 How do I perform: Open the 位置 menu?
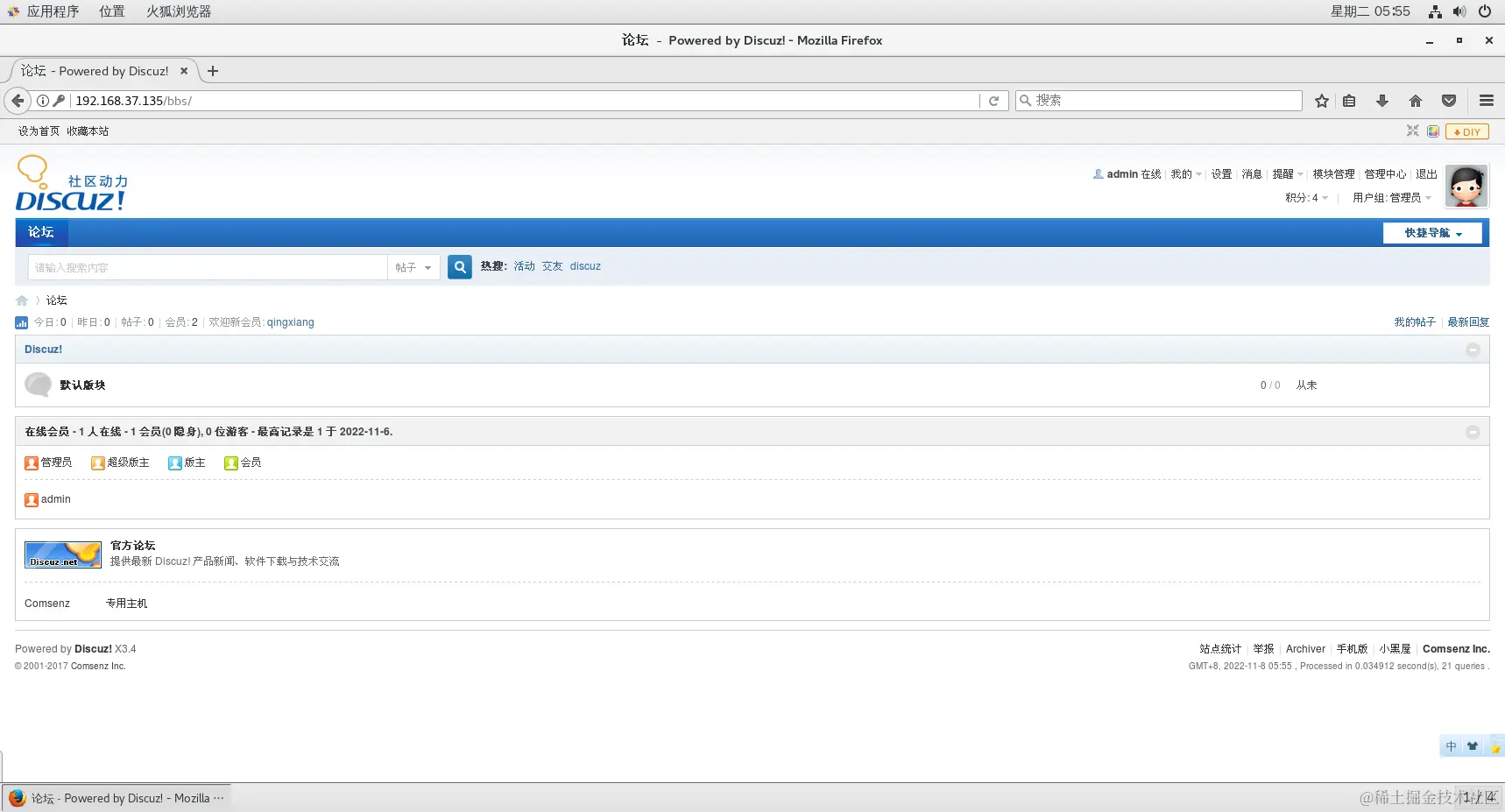112,11
